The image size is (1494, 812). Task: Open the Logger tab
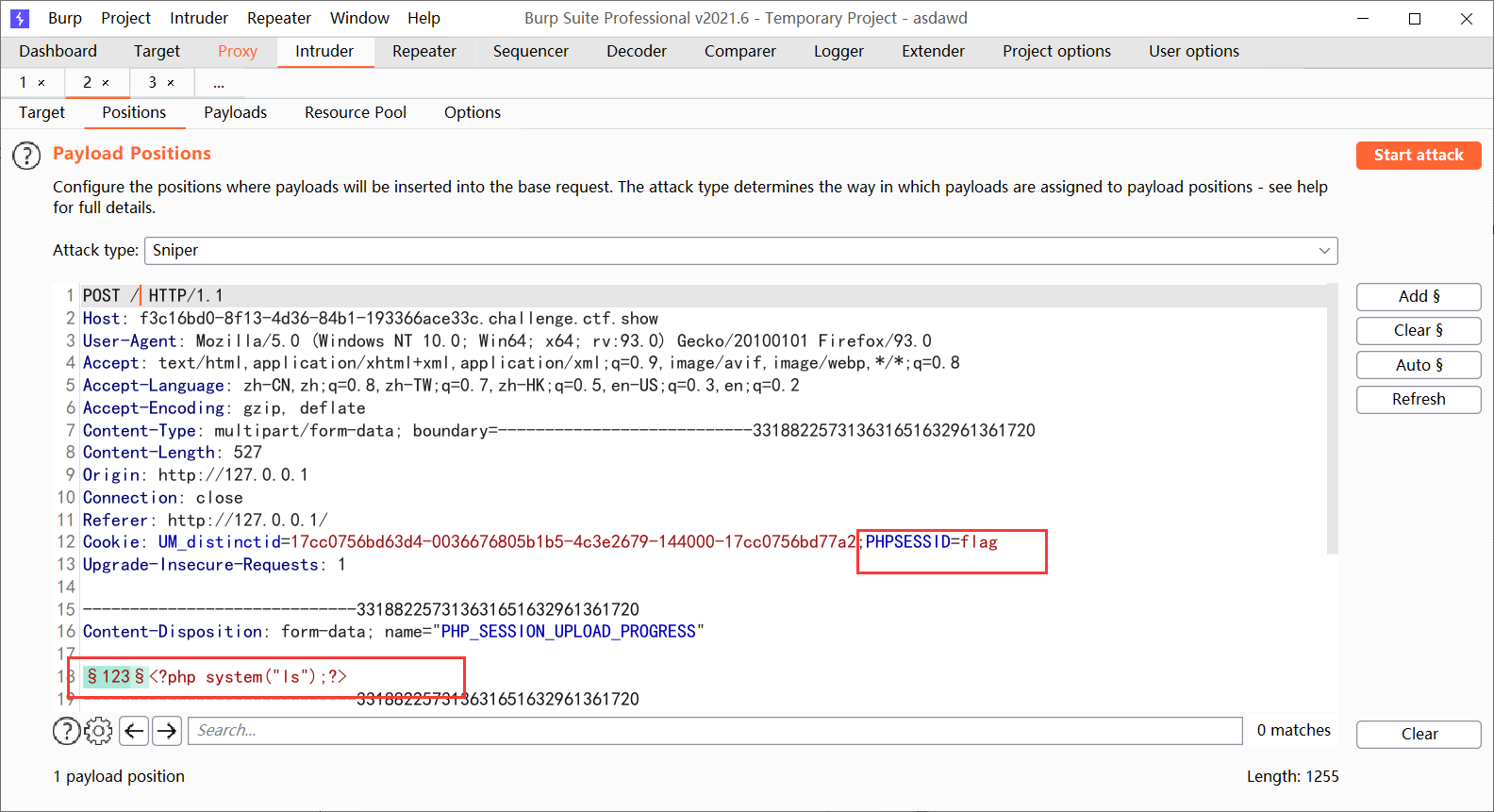(838, 51)
